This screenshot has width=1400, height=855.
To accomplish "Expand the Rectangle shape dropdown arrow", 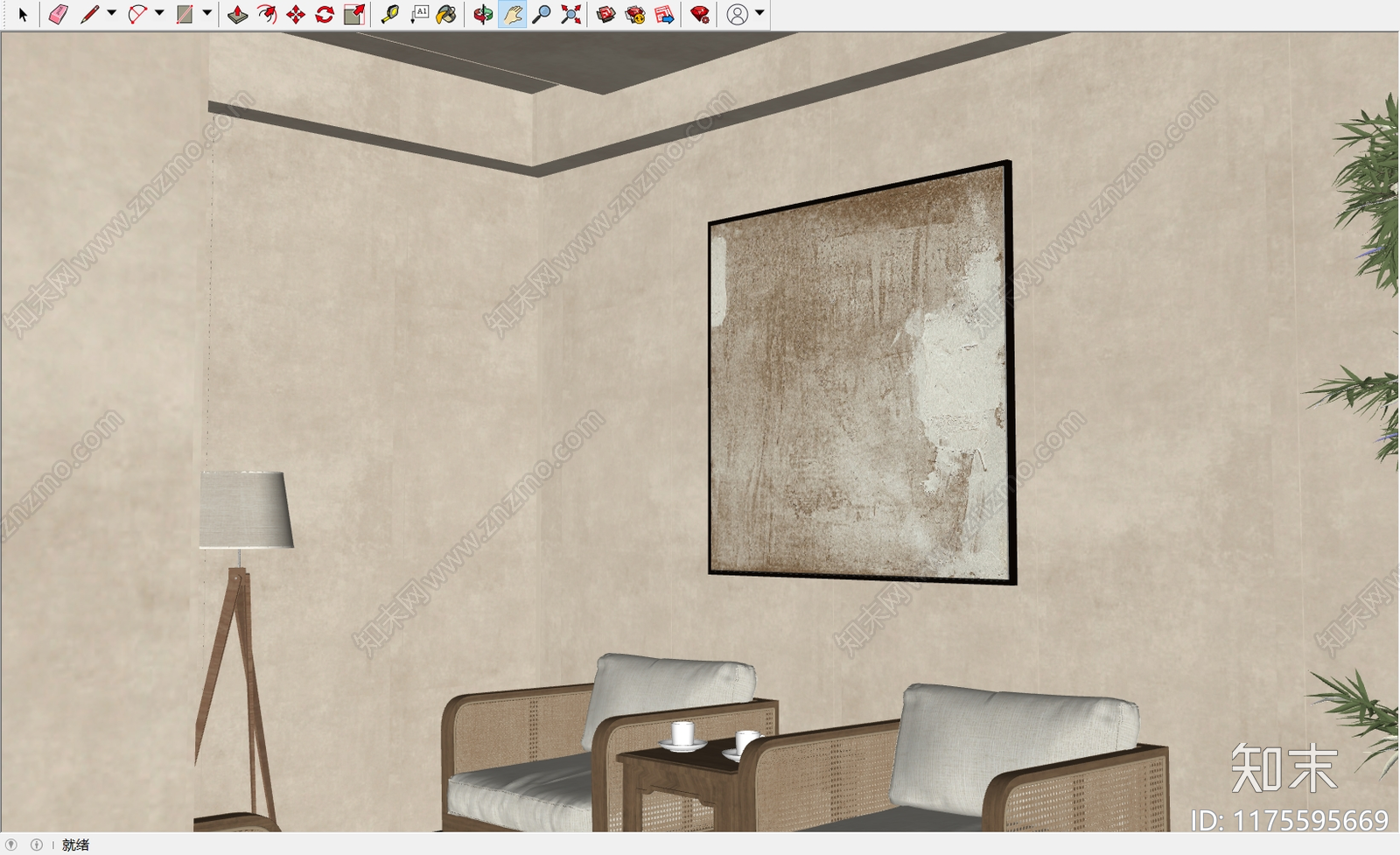I will (207, 13).
